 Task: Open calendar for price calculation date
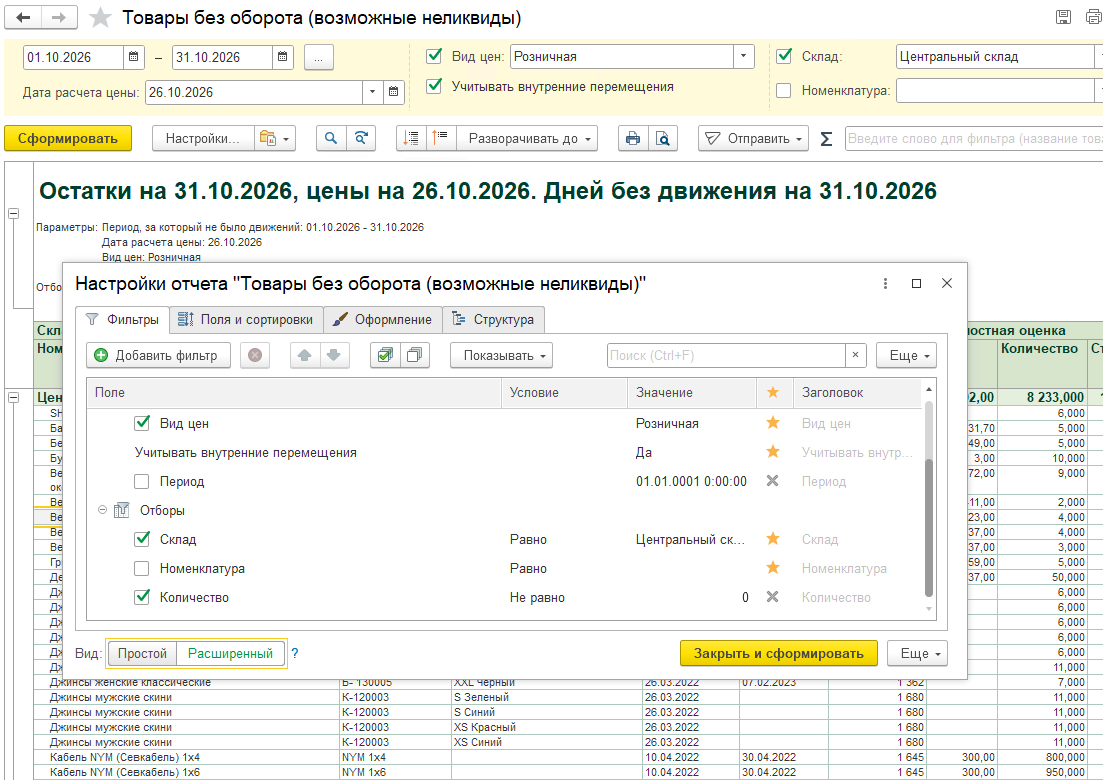394,92
